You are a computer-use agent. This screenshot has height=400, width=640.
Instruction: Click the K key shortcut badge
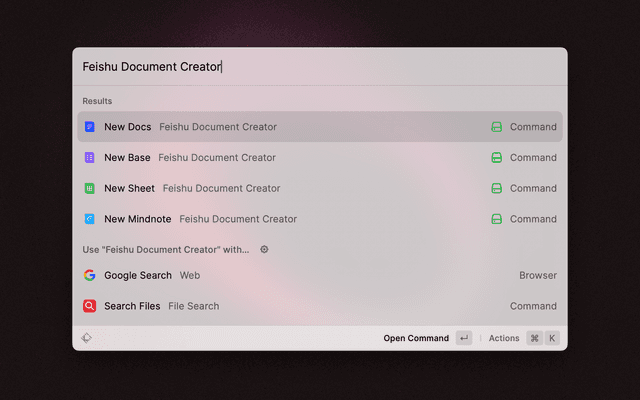551,338
